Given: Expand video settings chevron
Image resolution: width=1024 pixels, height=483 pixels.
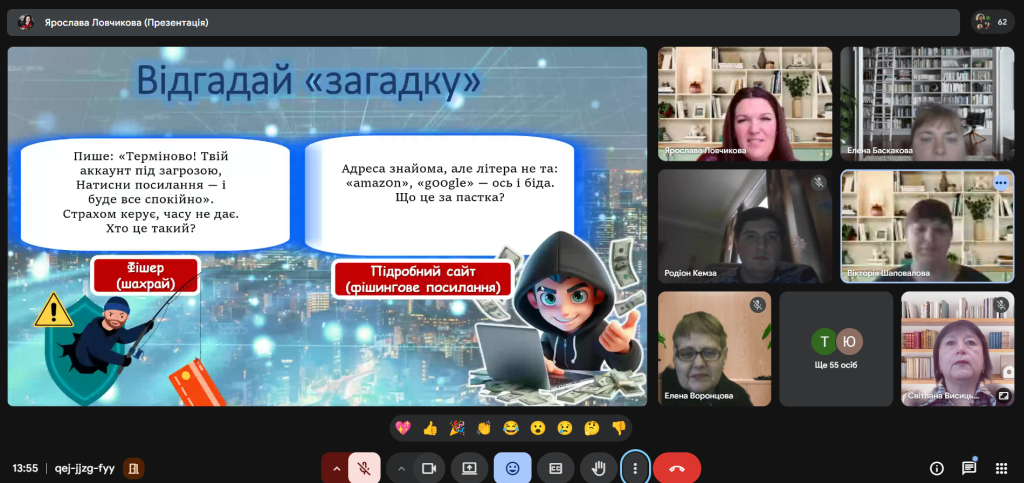Looking at the screenshot, I should coord(402,468).
